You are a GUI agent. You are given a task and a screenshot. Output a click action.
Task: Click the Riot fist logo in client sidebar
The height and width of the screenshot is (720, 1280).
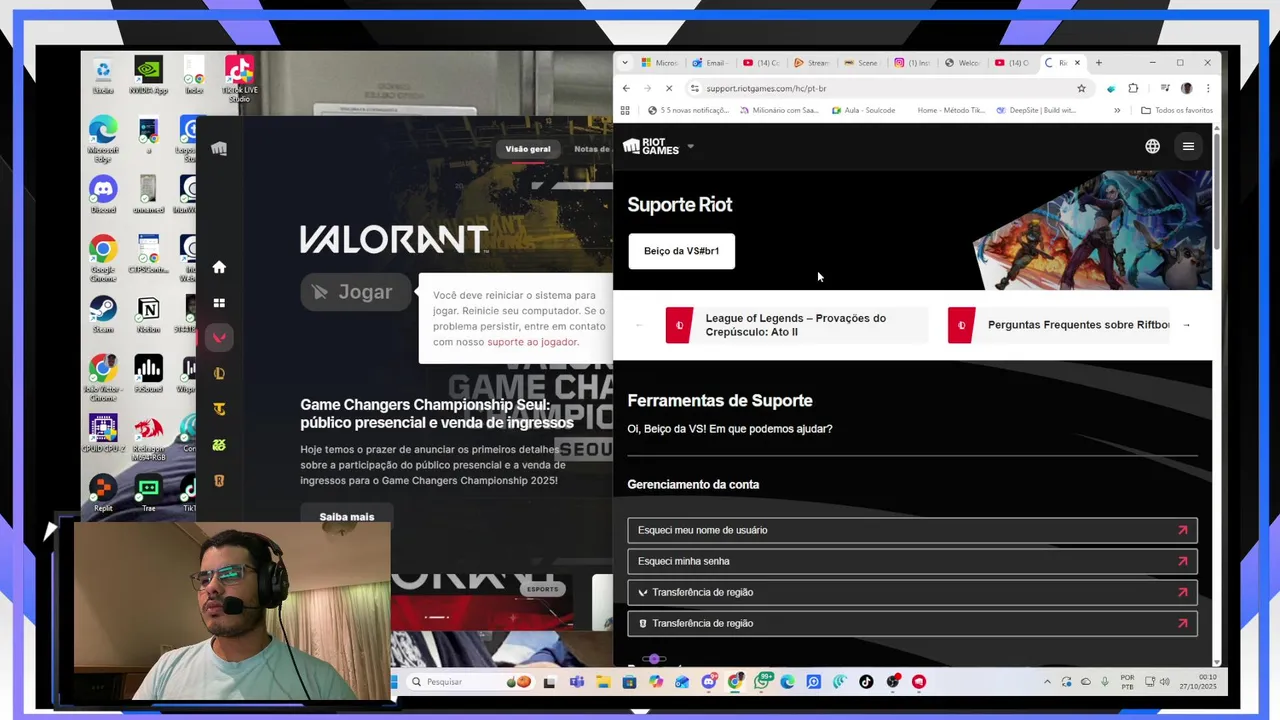click(x=219, y=149)
